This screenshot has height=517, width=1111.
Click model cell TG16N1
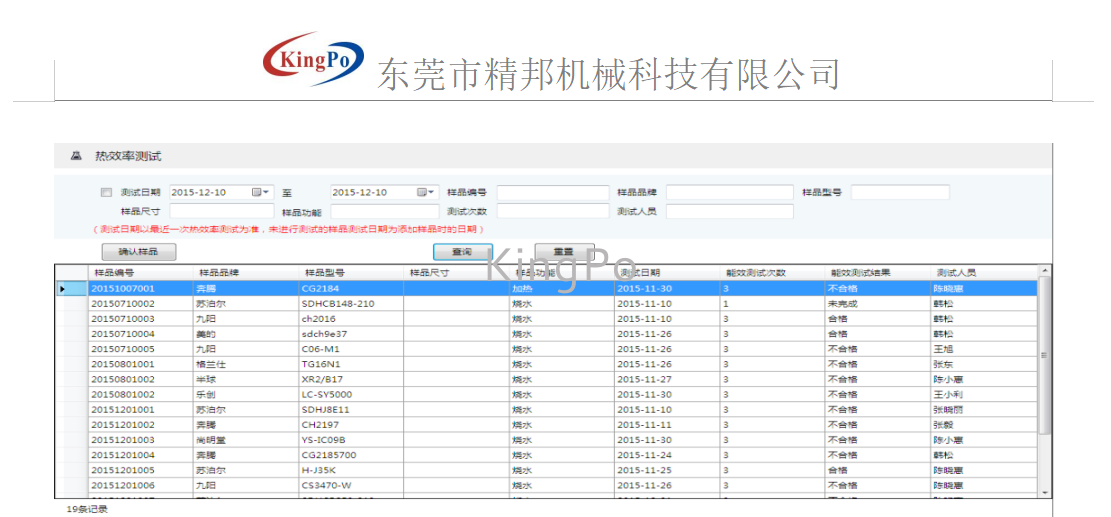[351, 364]
